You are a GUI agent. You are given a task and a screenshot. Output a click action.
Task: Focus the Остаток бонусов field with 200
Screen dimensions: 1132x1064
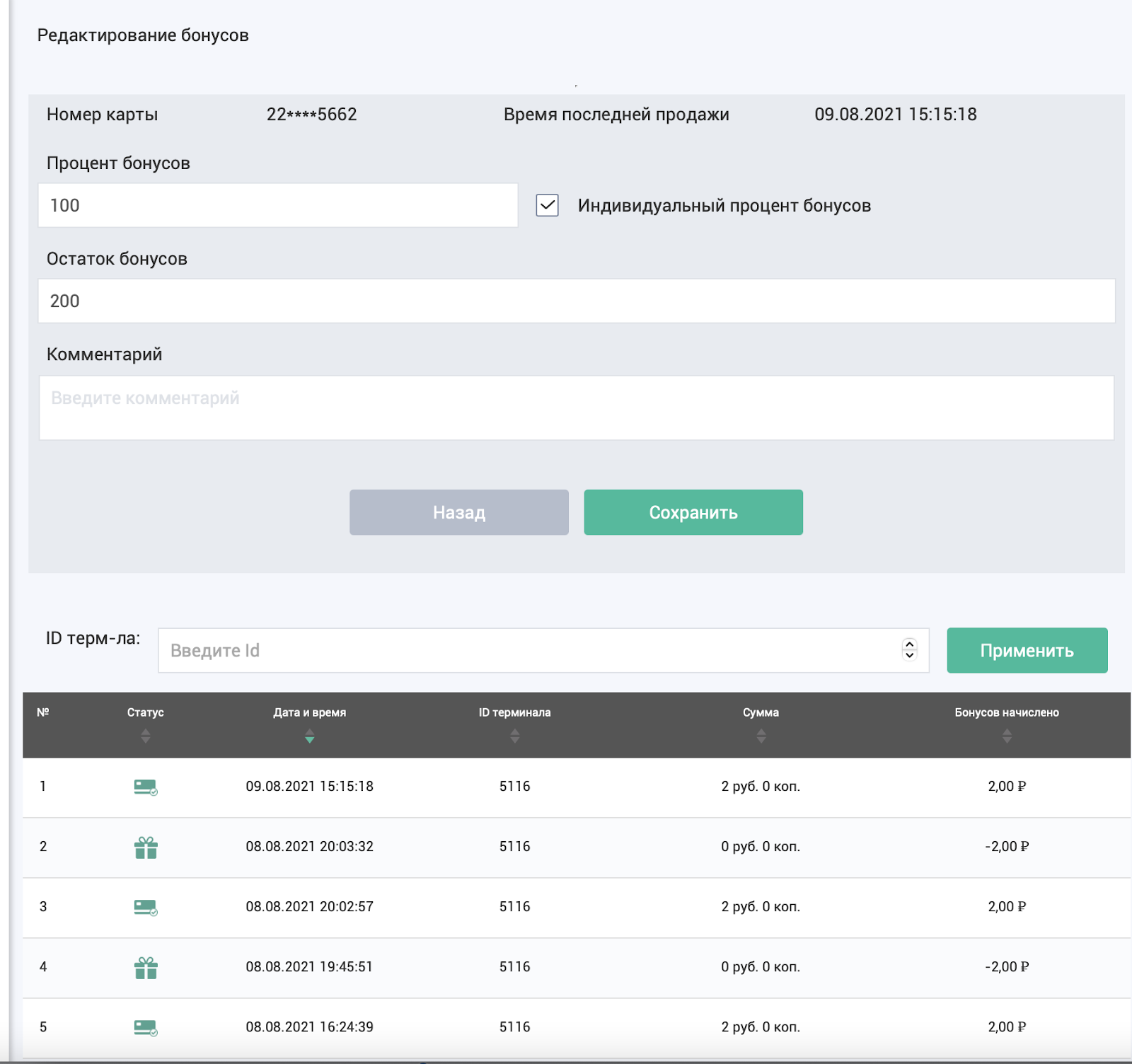click(x=577, y=301)
